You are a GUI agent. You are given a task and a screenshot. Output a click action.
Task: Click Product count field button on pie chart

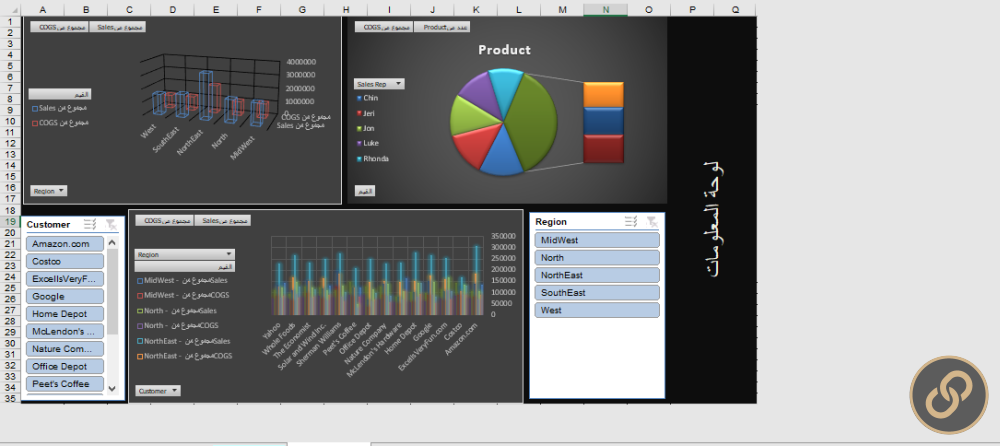[443, 27]
